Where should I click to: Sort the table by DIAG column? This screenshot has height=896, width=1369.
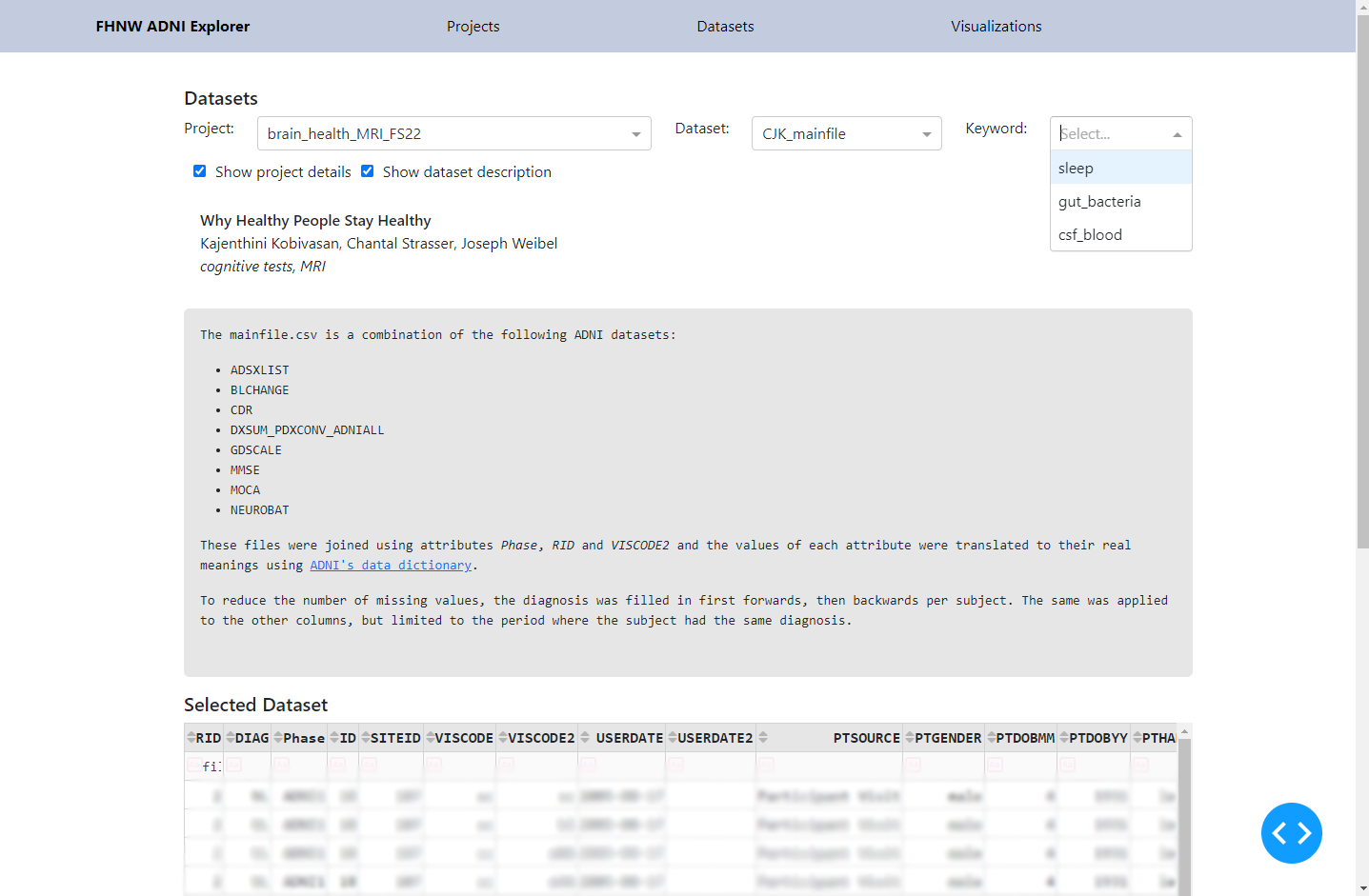click(231, 738)
